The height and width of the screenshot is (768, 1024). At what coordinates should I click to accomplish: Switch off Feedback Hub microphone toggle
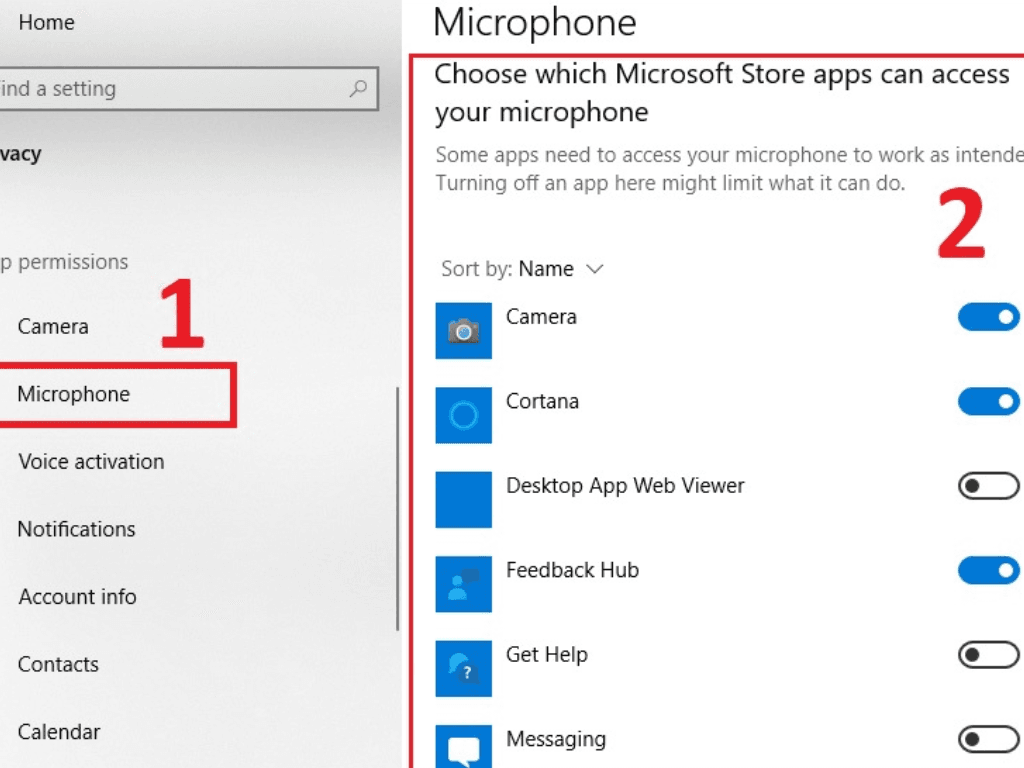pyautogui.click(x=988, y=571)
